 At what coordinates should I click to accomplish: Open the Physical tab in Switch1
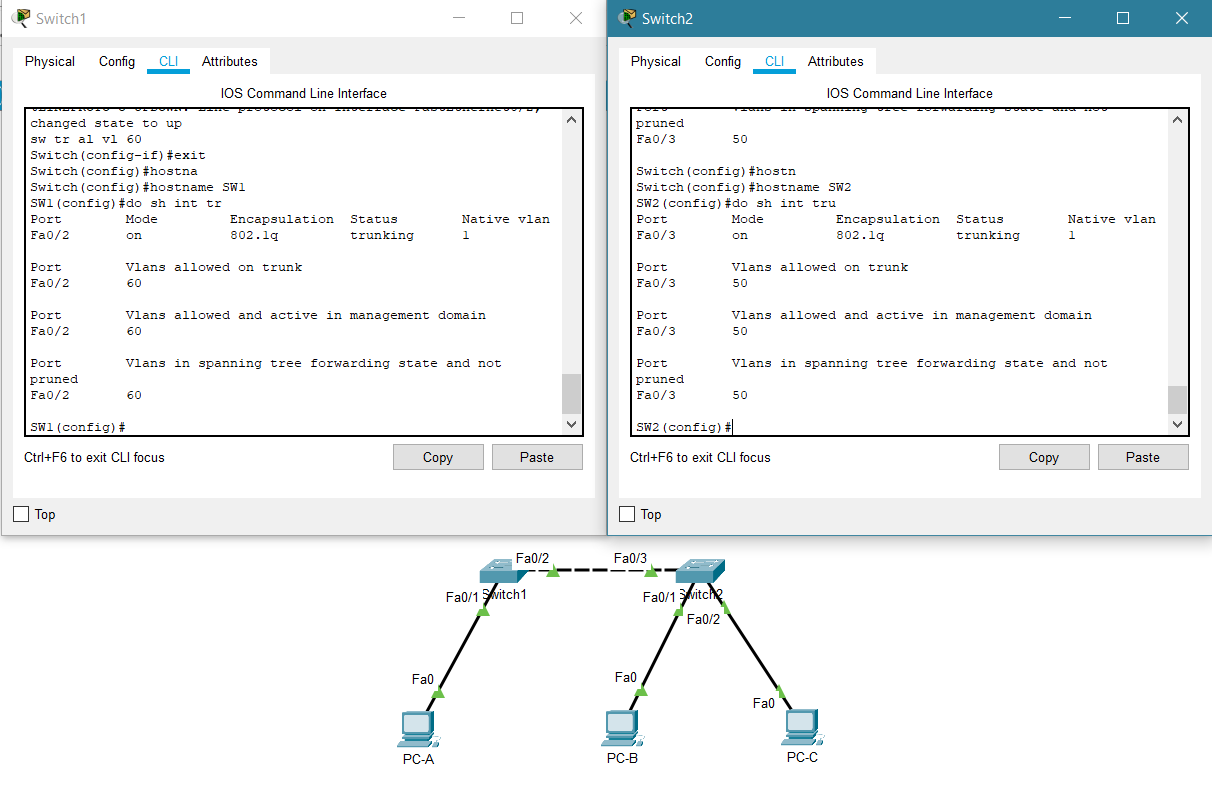pos(50,61)
